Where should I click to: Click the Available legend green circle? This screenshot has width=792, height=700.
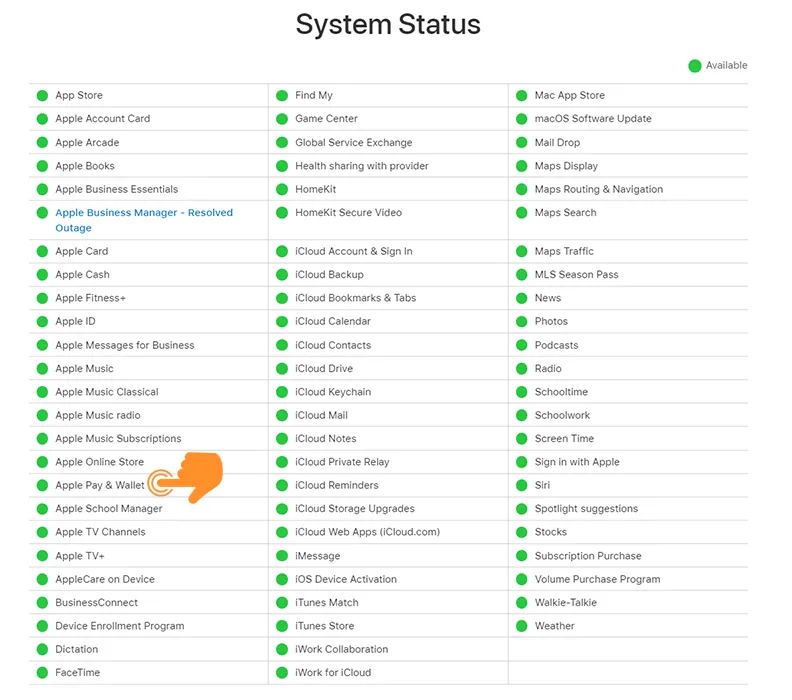click(695, 66)
